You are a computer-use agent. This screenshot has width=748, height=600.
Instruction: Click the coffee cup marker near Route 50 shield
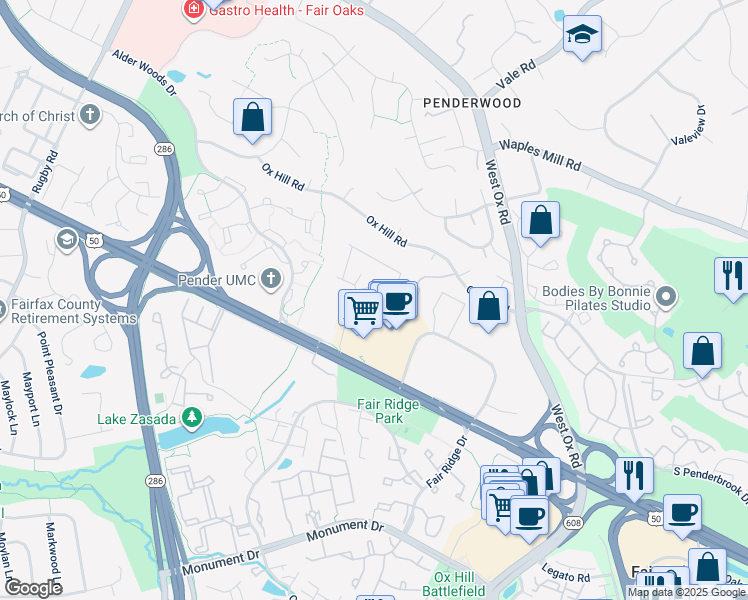(682, 516)
